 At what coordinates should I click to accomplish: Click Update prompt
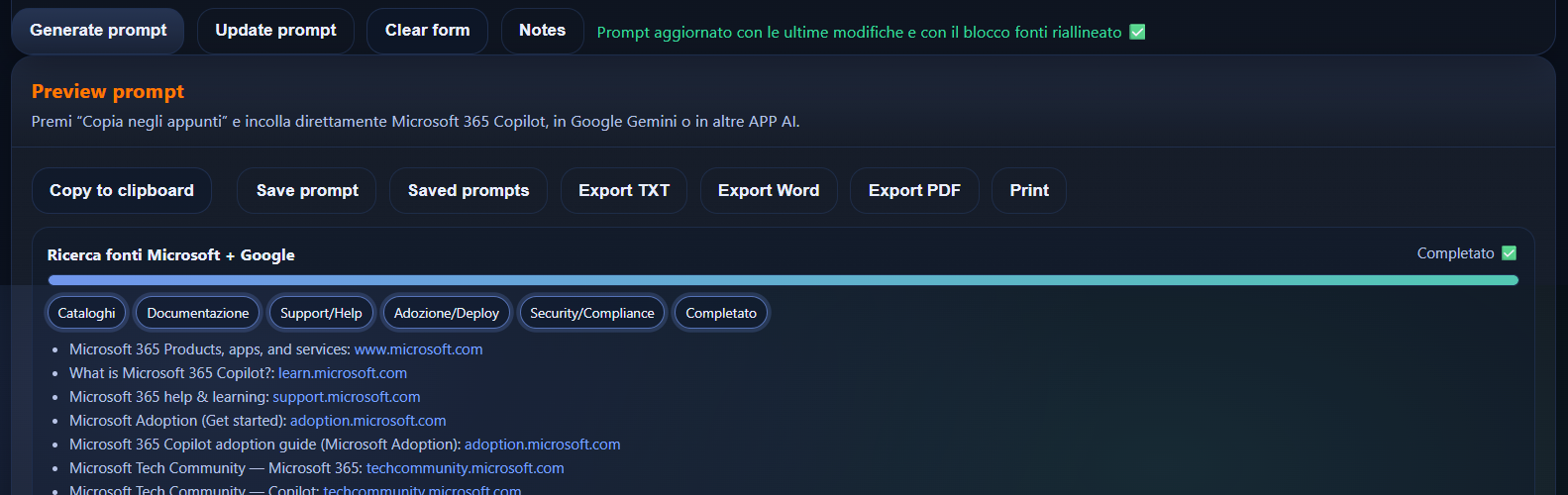pos(275,31)
